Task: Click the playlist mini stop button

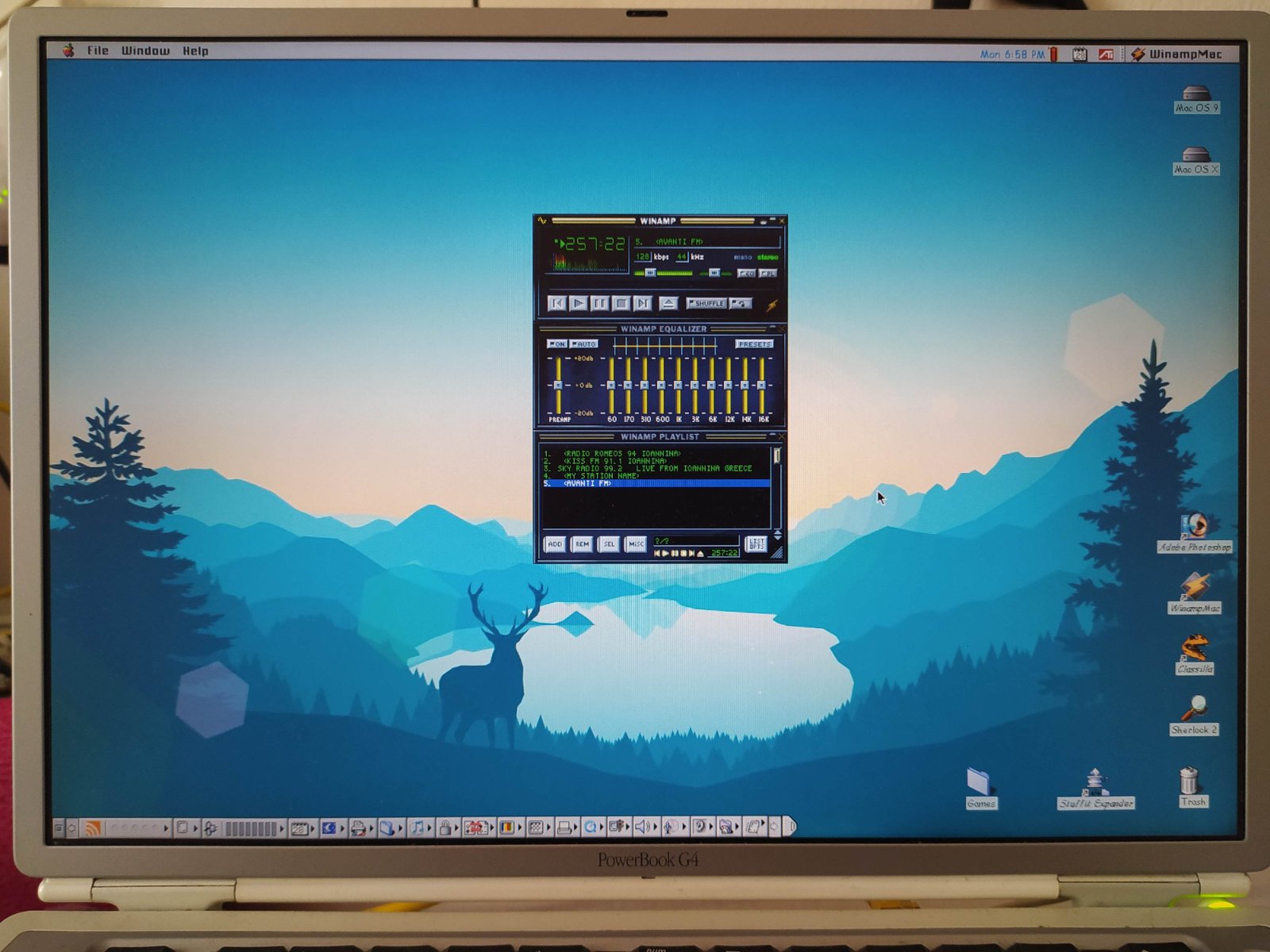Action: [x=683, y=554]
